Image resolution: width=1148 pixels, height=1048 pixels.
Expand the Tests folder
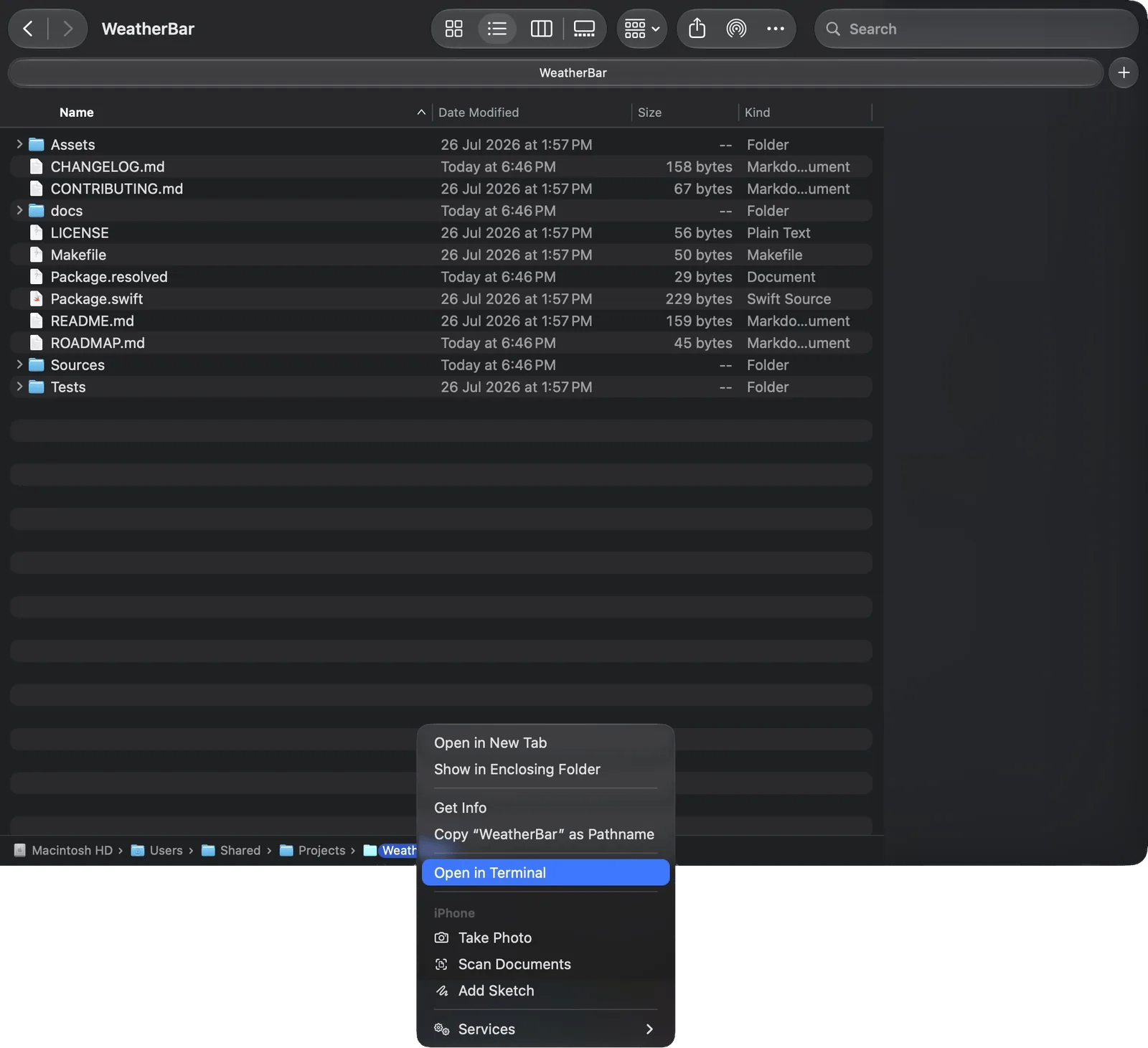tap(19, 387)
